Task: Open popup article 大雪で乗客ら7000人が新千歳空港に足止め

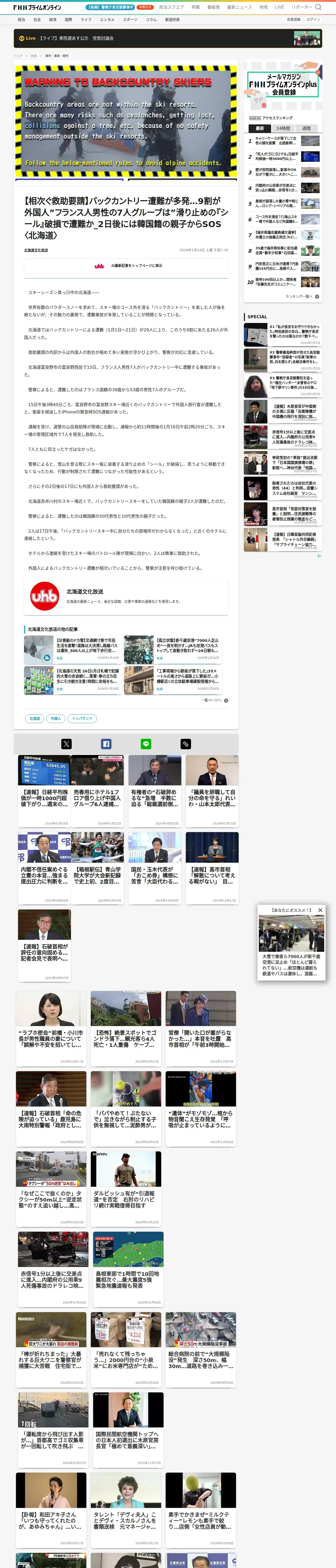Action: tap(291, 946)
